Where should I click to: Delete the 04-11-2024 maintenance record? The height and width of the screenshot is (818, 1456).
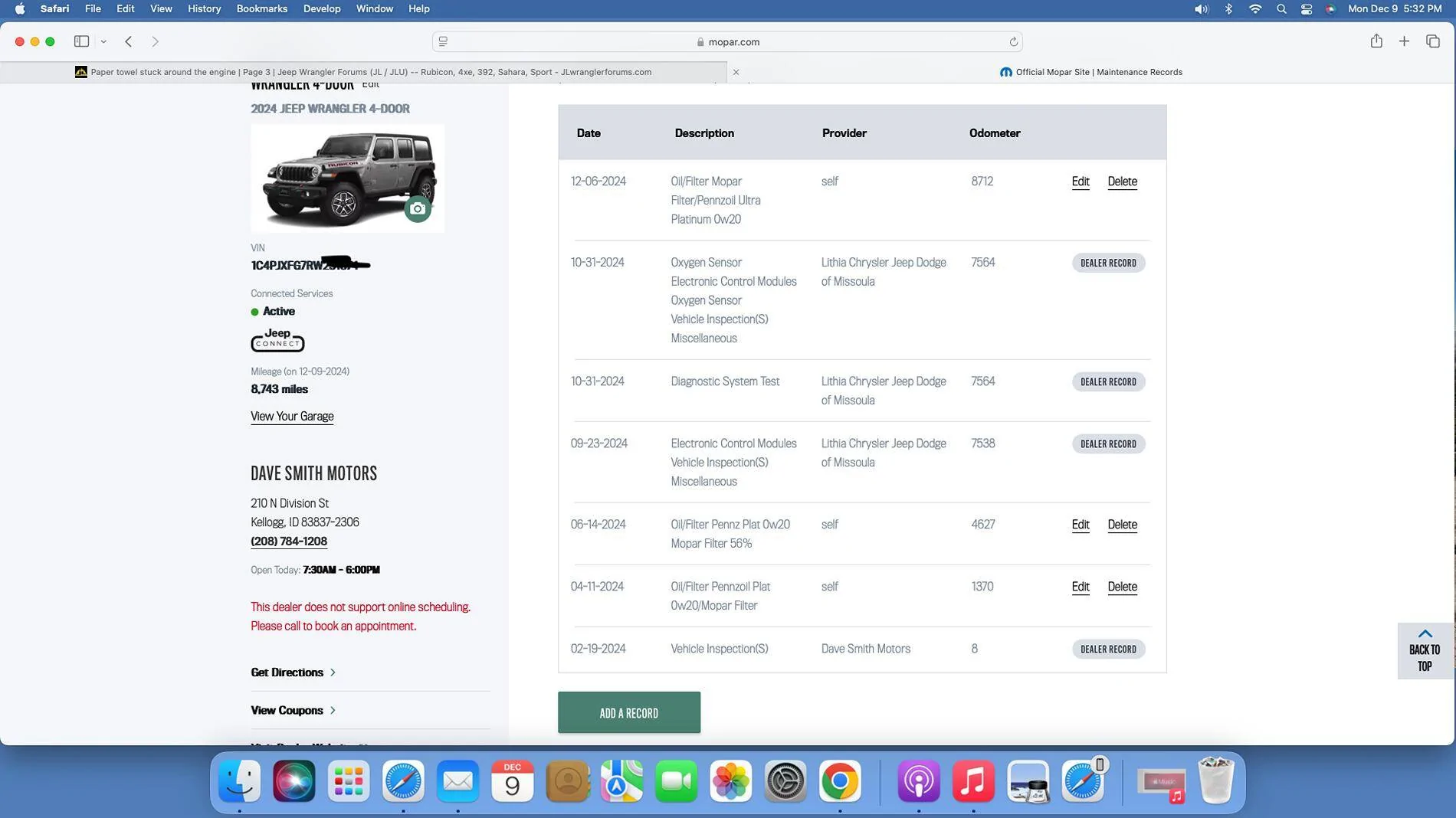point(1122,587)
